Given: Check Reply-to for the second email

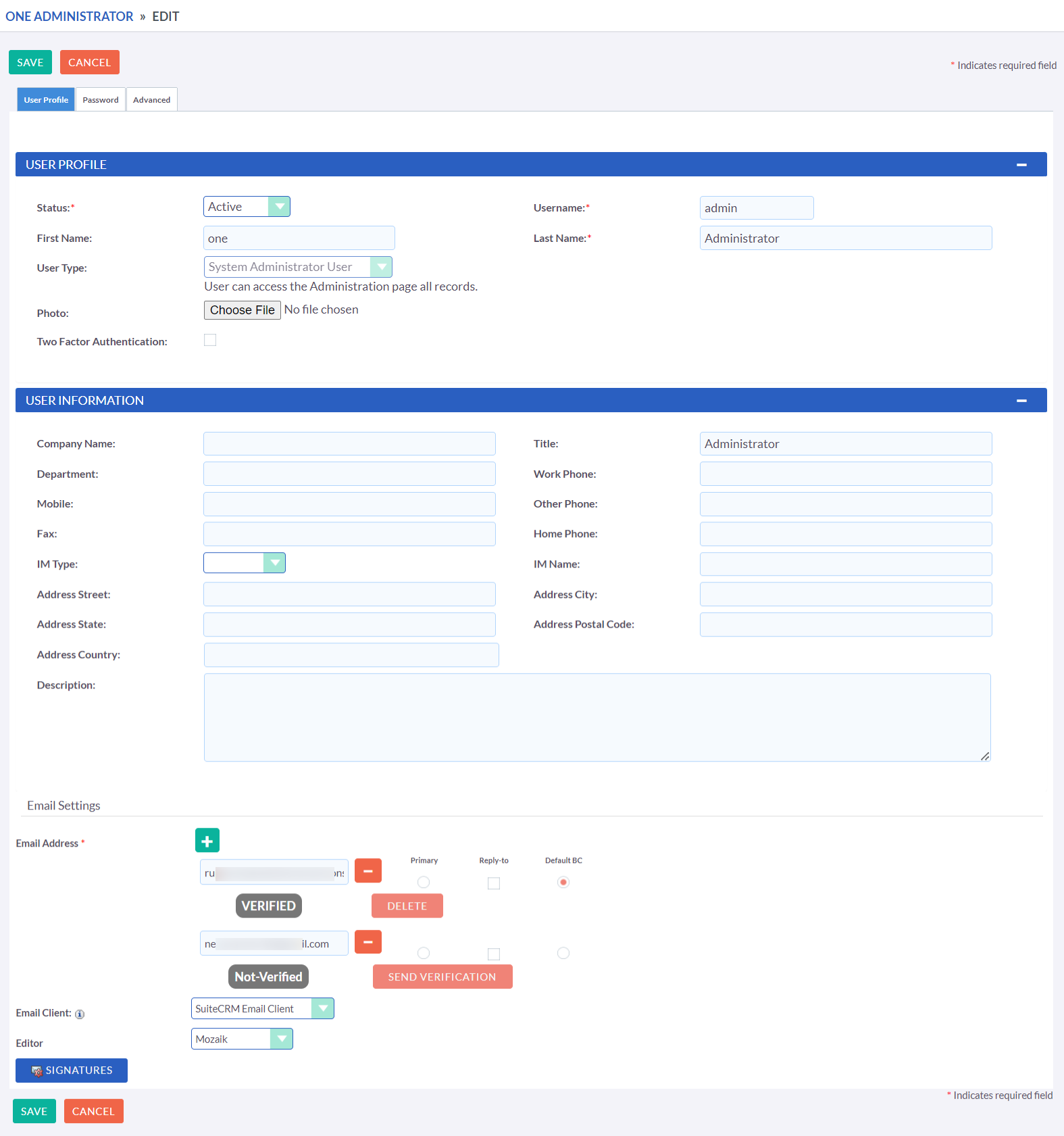Looking at the screenshot, I should [494, 954].
